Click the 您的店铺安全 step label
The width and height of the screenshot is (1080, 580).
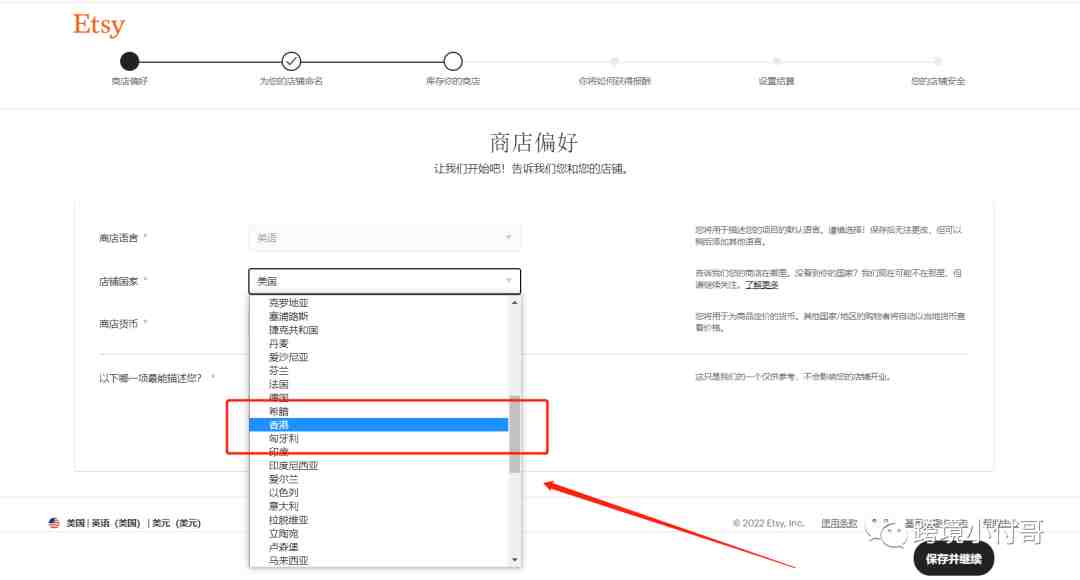tap(937, 81)
